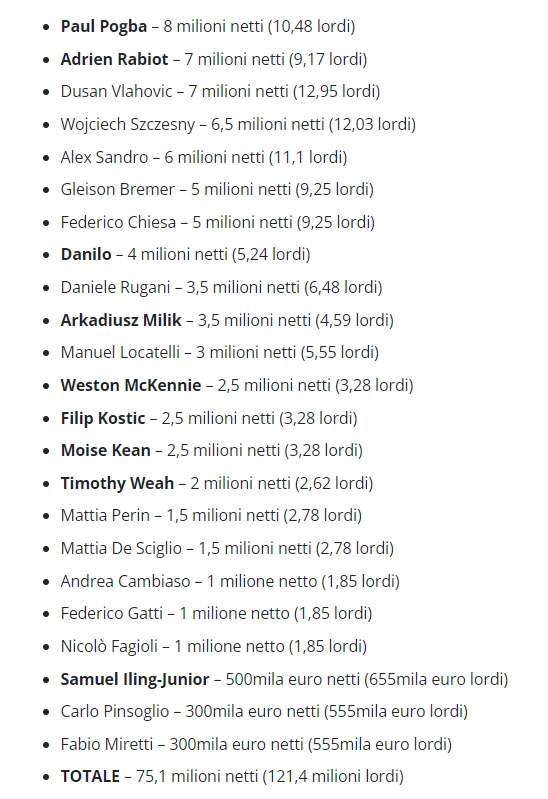Click the Paul Pogba list entry
Screen dimensions: 548x799
[x=207, y=26]
